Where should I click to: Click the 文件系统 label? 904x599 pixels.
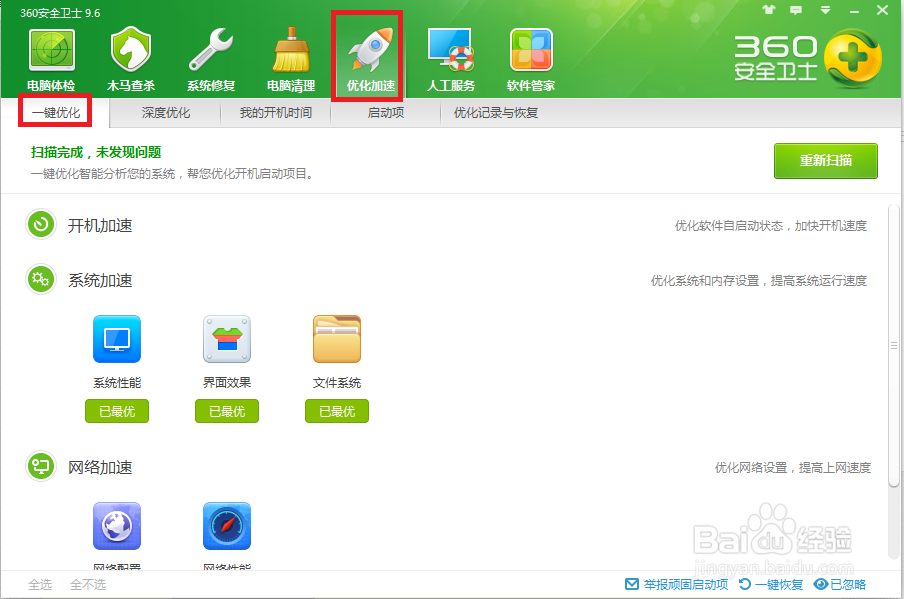tap(337, 383)
